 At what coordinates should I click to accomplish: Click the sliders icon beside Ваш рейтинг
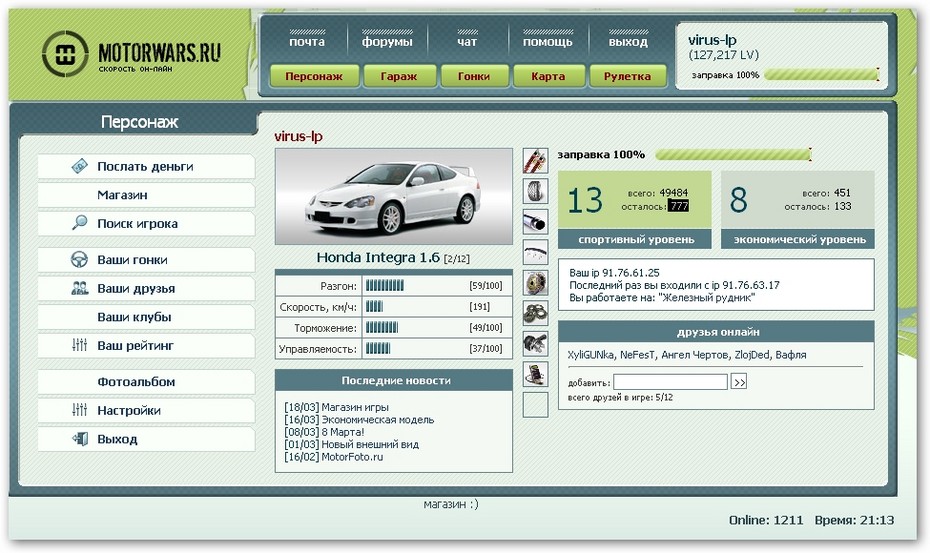(79, 345)
